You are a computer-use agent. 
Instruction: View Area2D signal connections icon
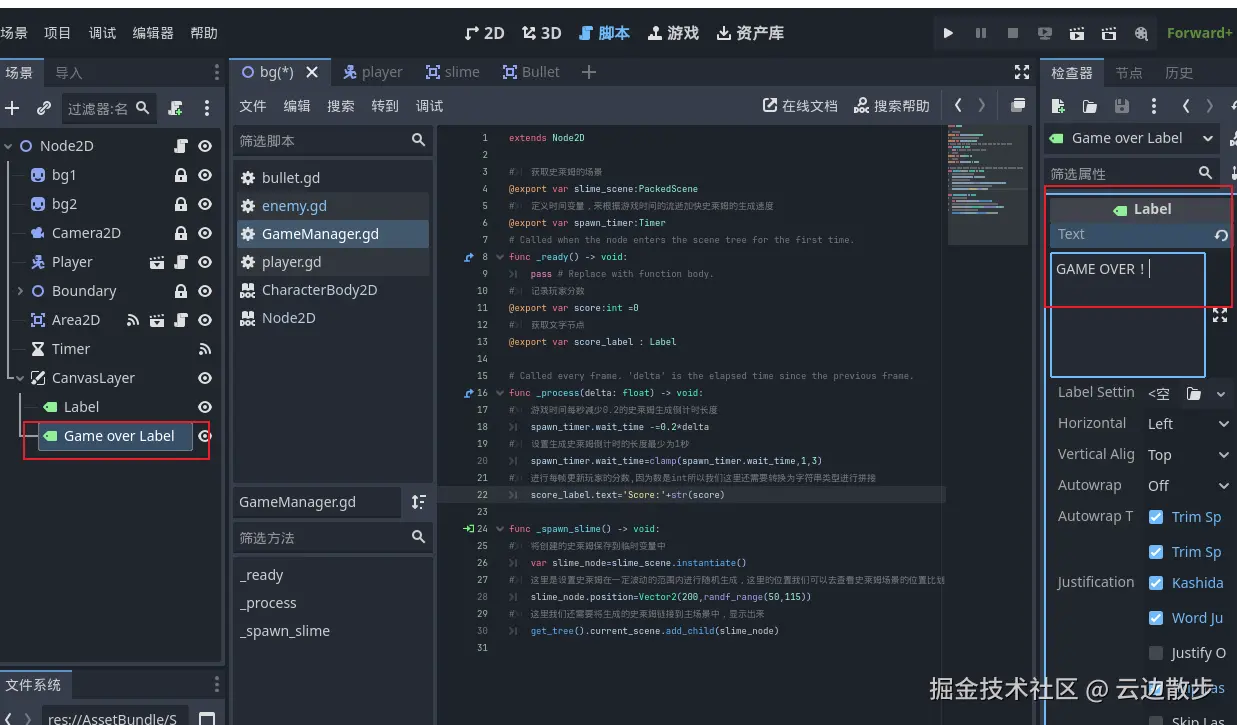[133, 320]
